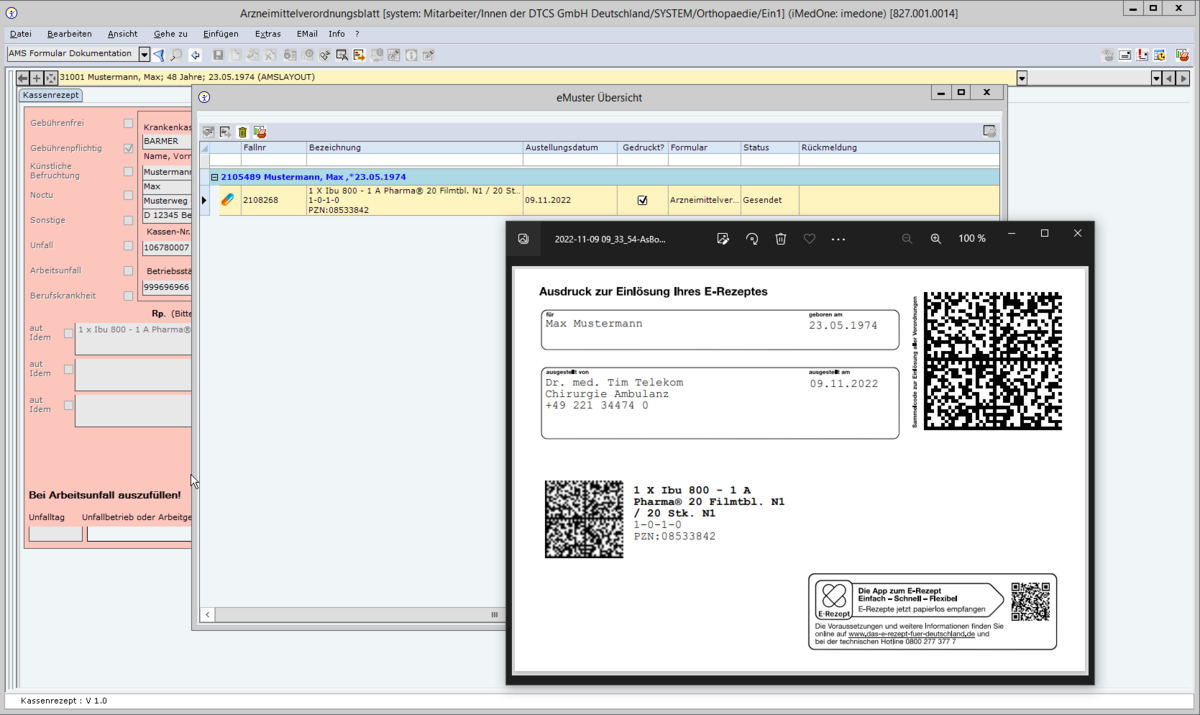The width and height of the screenshot is (1200, 715).
Task: Click the magnifier search icon in main toolbar
Action: [x=176, y=55]
